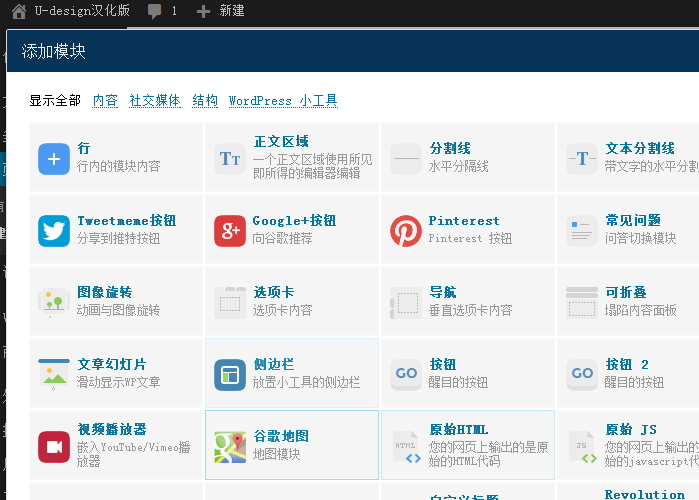Click description '行内的模块内容'
This screenshot has width=699, height=500.
click(x=119, y=166)
